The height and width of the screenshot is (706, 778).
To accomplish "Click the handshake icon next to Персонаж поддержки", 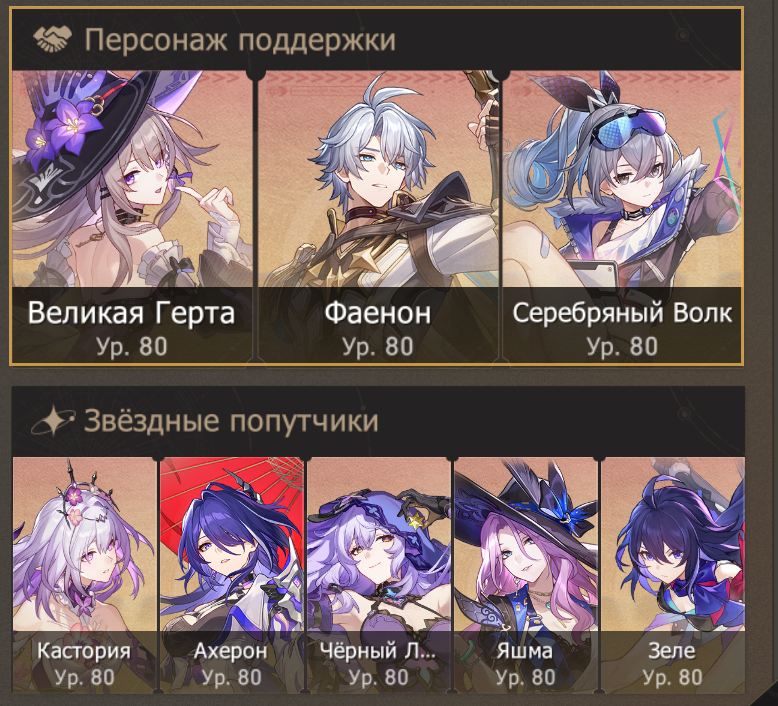I will [x=53, y=39].
